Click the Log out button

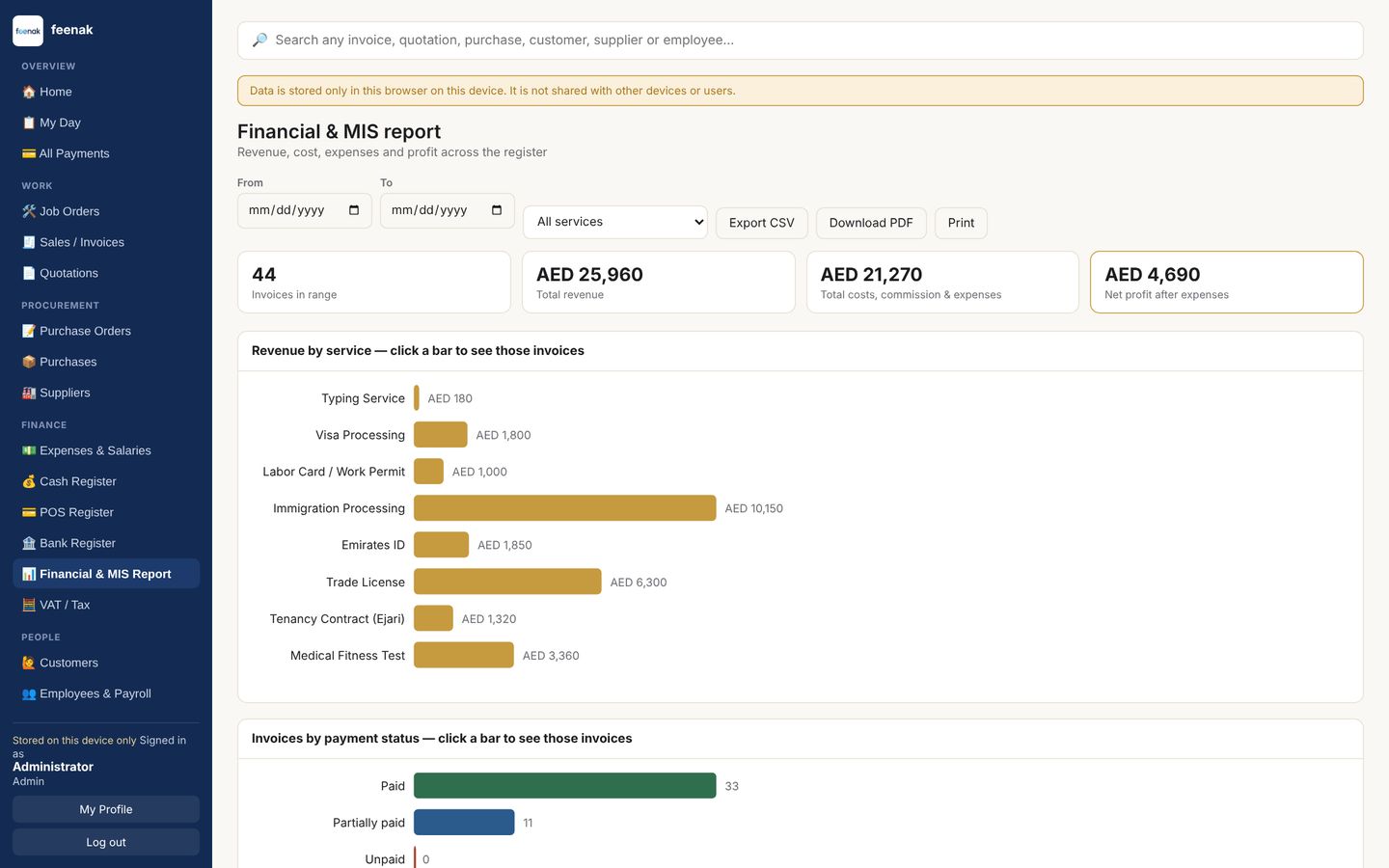[x=106, y=842]
